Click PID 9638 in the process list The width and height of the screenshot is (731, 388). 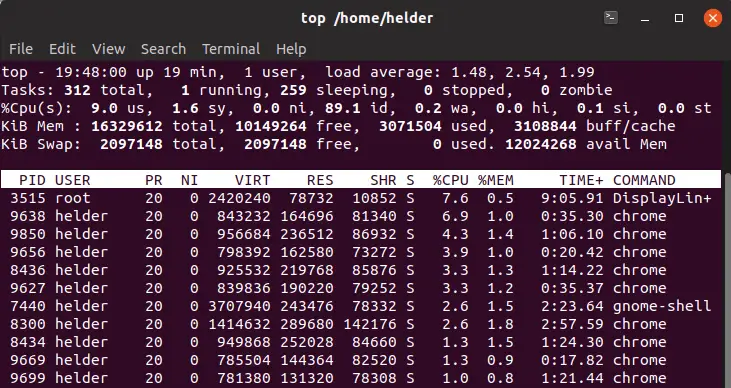pyautogui.click(x=28, y=216)
